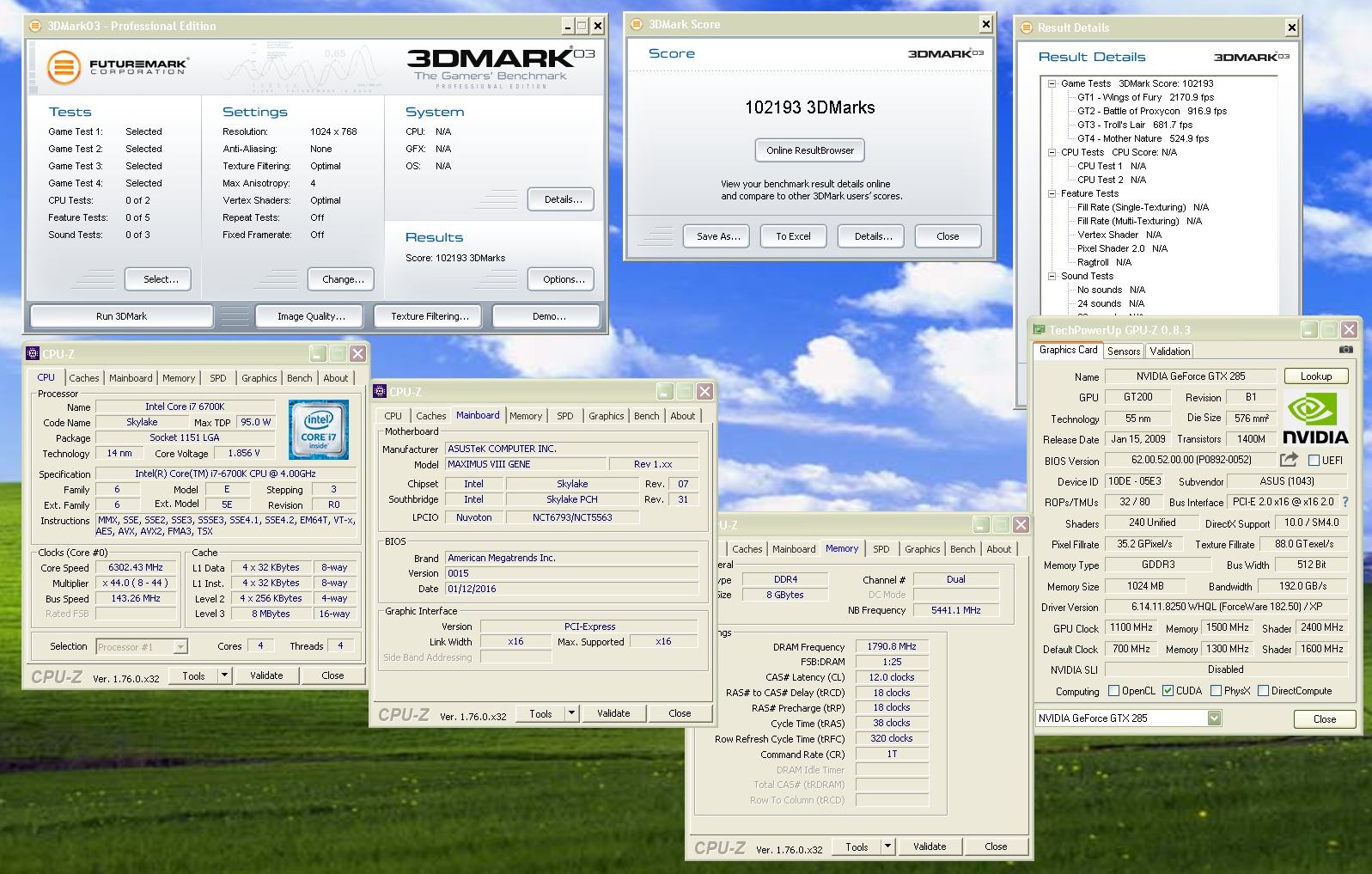
Task: Open the SPD tab in CPU-Z CPU window
Action: click(218, 378)
